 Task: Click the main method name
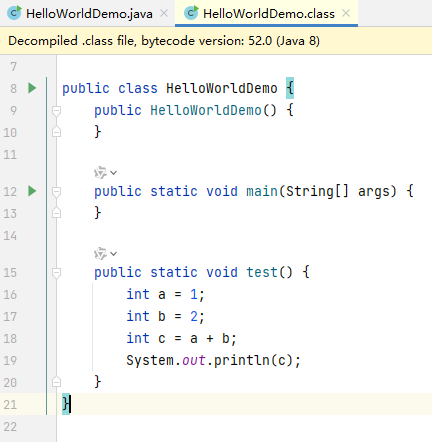[262, 191]
